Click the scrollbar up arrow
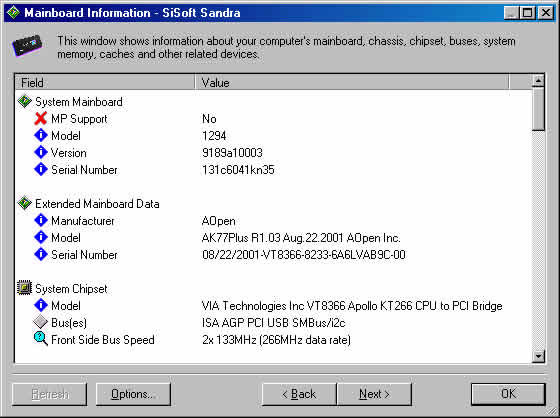The image size is (560, 418). (538, 80)
